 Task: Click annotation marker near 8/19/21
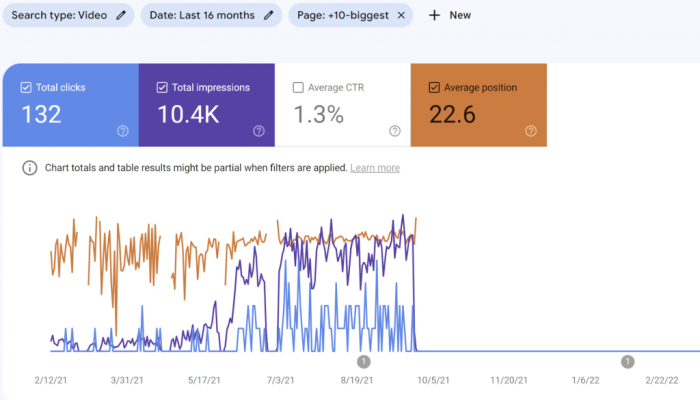click(363, 362)
